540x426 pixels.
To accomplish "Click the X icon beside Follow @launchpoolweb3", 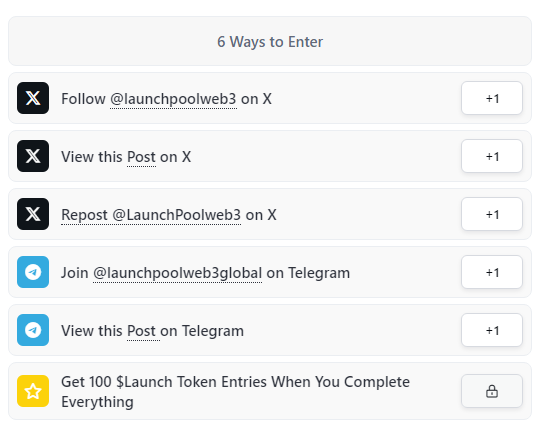I will coord(33,98).
